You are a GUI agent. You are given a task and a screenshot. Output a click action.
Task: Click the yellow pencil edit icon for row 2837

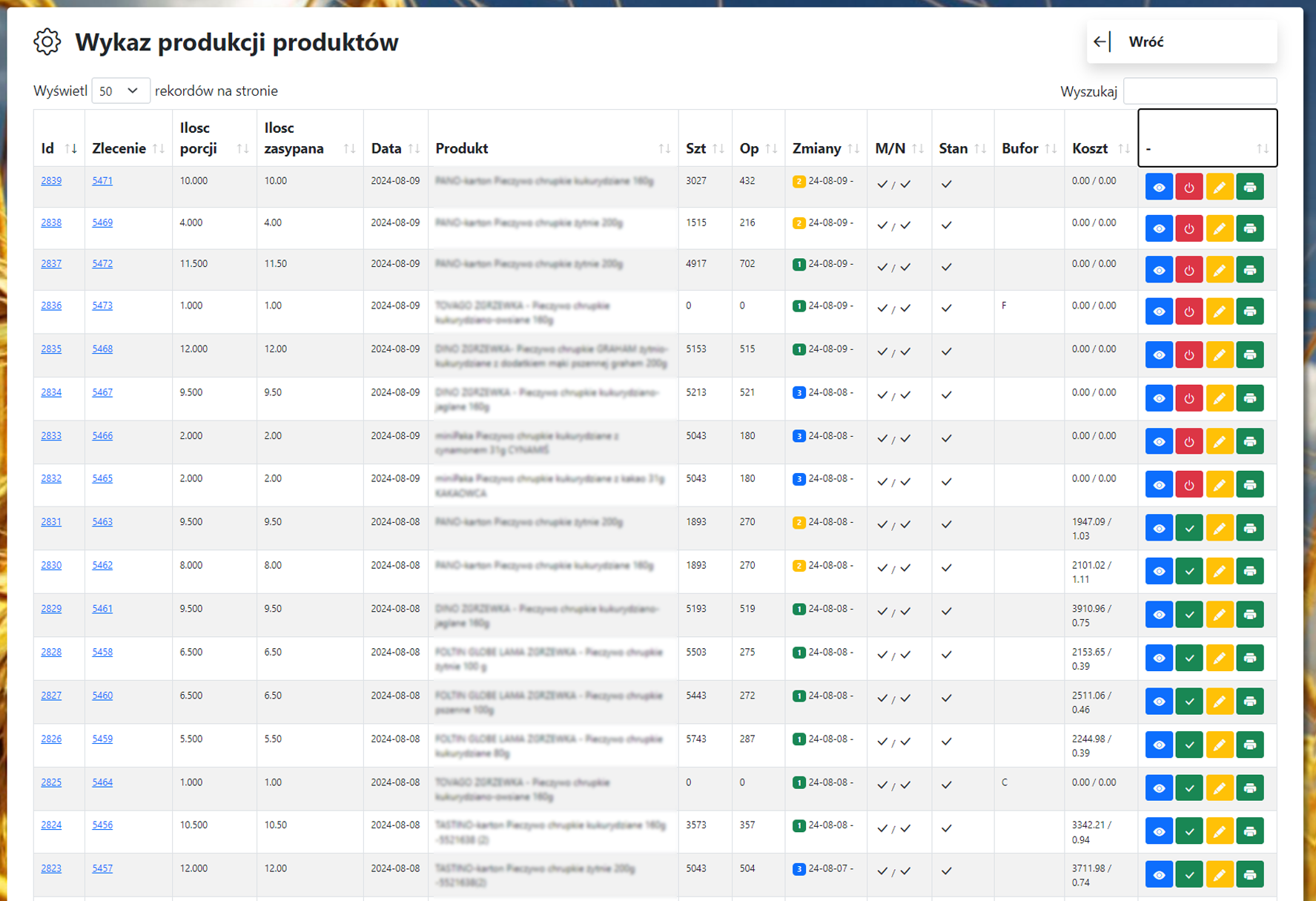pos(1220,270)
